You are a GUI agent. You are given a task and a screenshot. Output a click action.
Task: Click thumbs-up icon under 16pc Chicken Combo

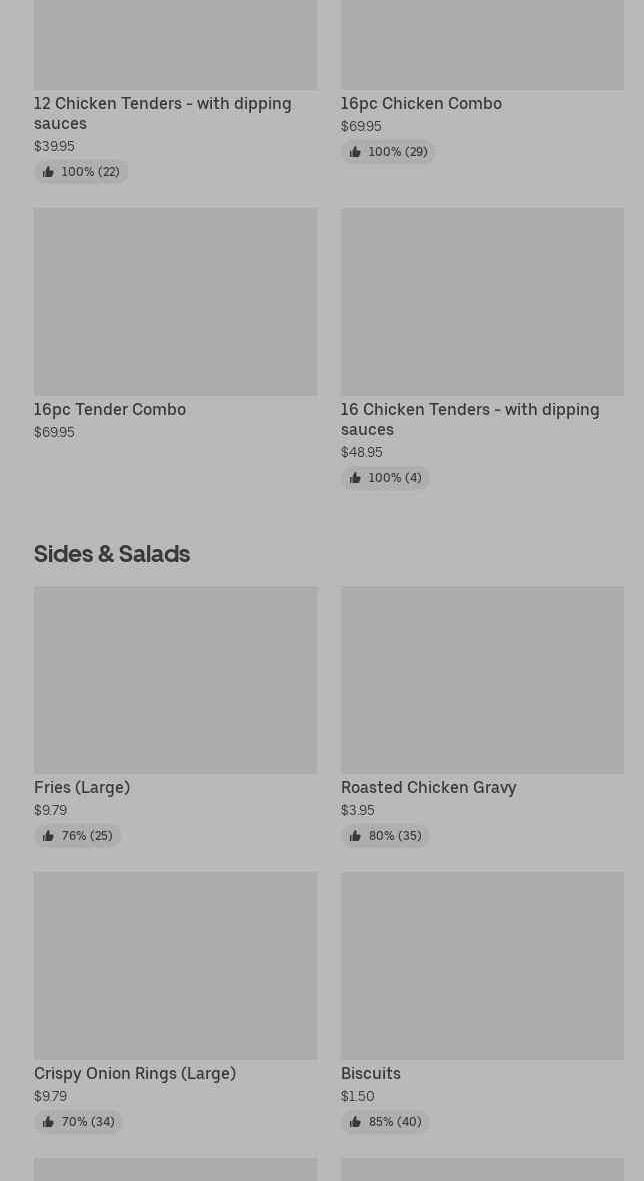pos(355,152)
